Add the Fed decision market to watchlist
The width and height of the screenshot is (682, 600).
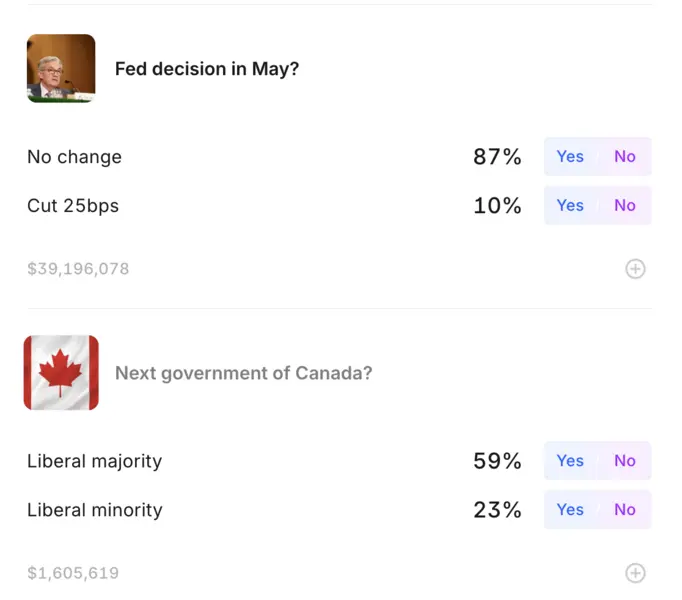(x=635, y=269)
